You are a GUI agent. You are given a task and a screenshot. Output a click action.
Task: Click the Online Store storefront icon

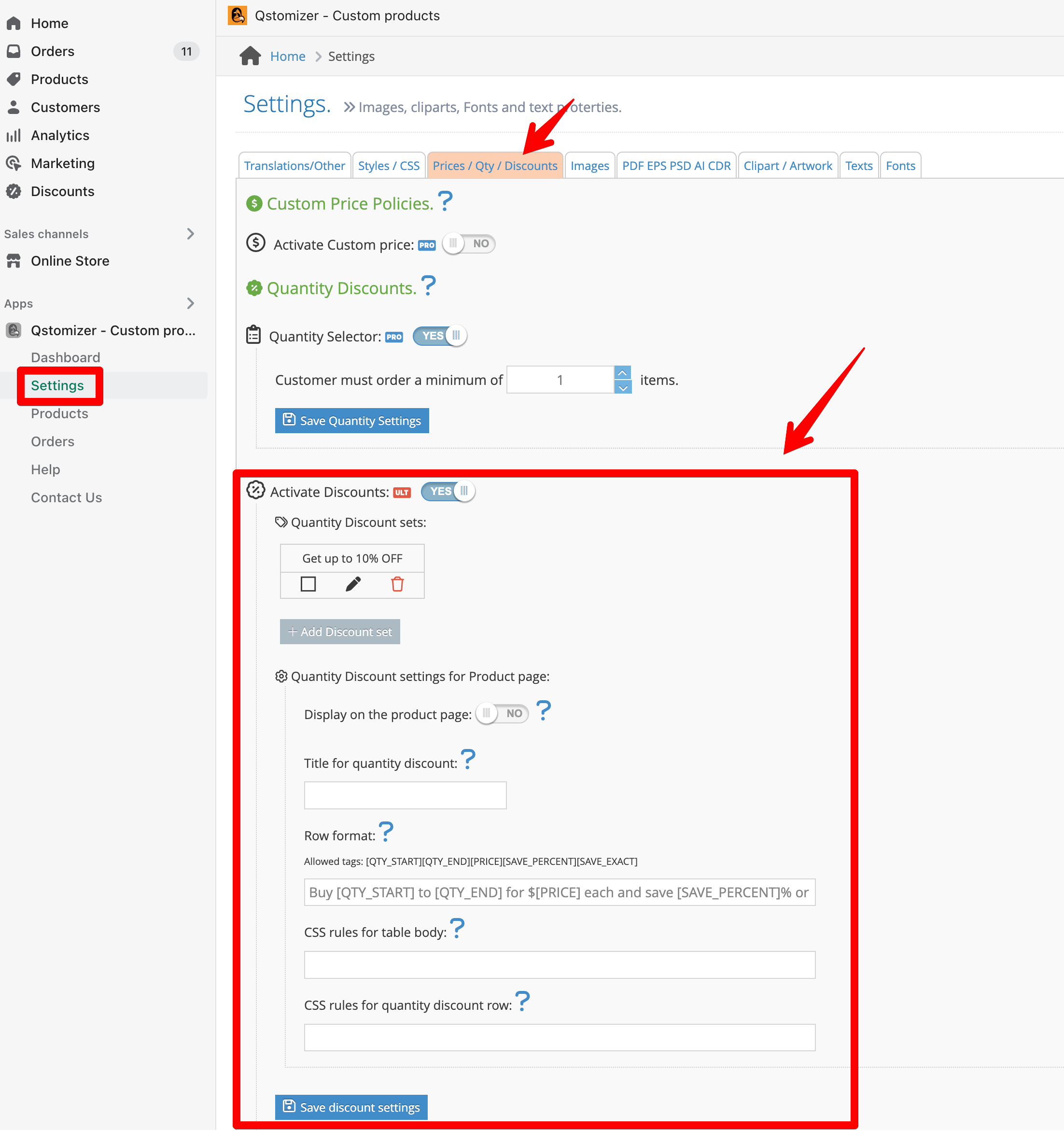[14, 261]
